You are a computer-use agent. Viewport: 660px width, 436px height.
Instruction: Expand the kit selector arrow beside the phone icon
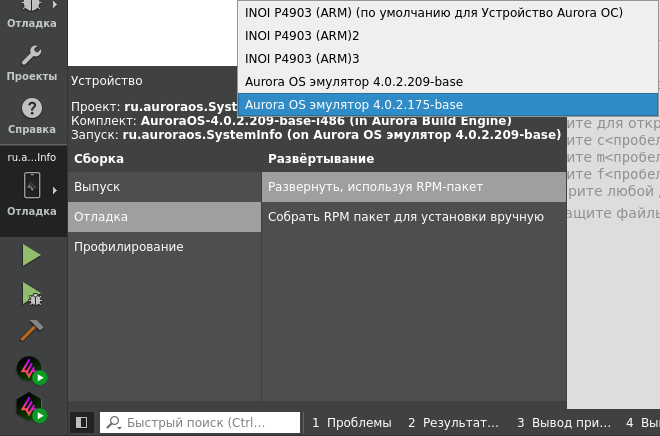(55, 191)
